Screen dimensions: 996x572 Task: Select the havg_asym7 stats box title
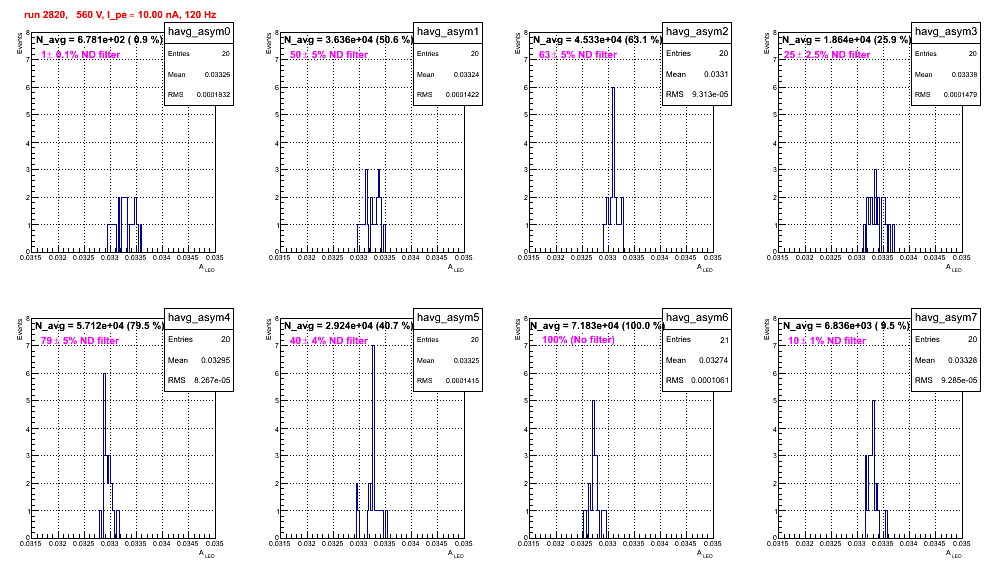tap(946, 318)
